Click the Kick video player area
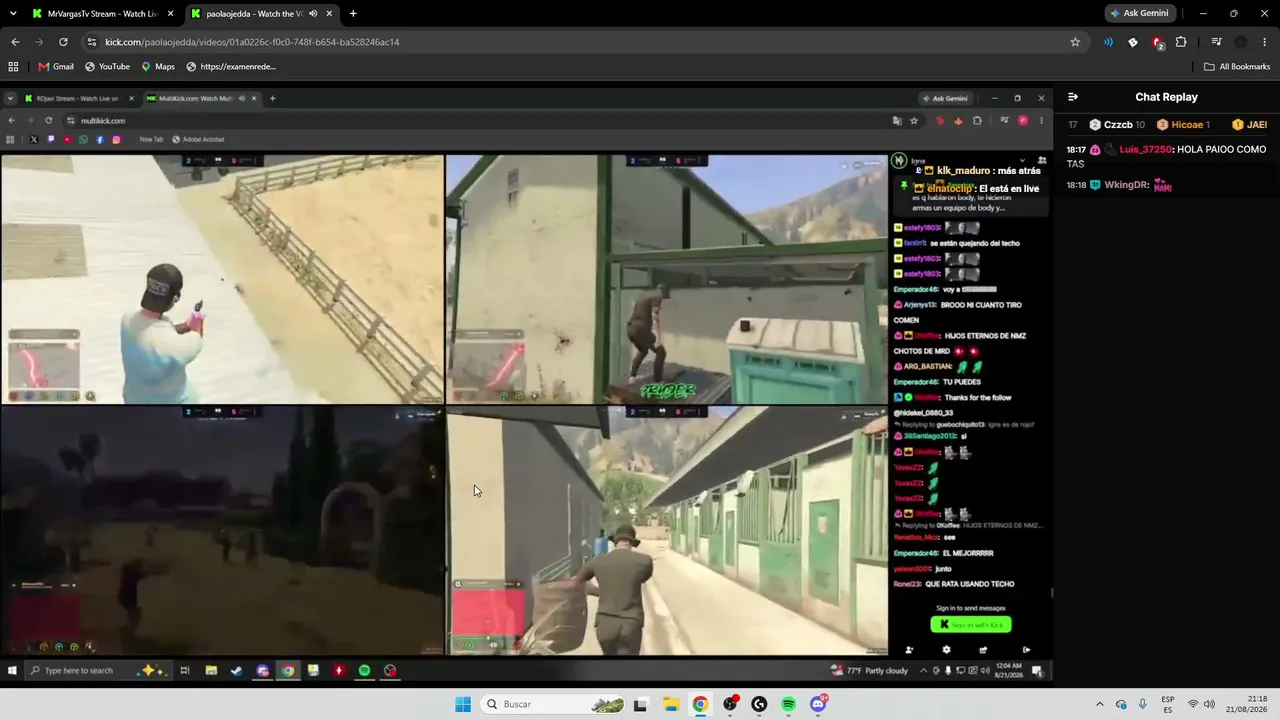 tap(526, 385)
